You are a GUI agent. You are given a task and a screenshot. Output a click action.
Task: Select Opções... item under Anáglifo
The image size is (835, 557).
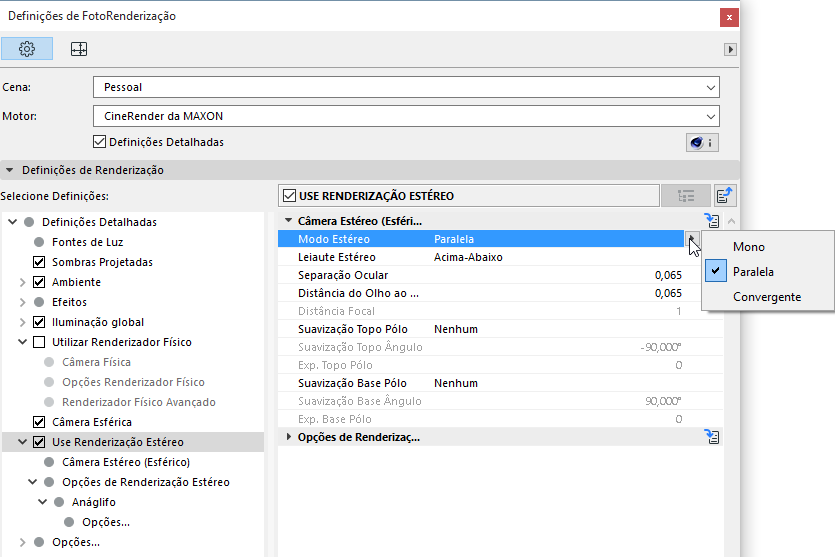105,522
